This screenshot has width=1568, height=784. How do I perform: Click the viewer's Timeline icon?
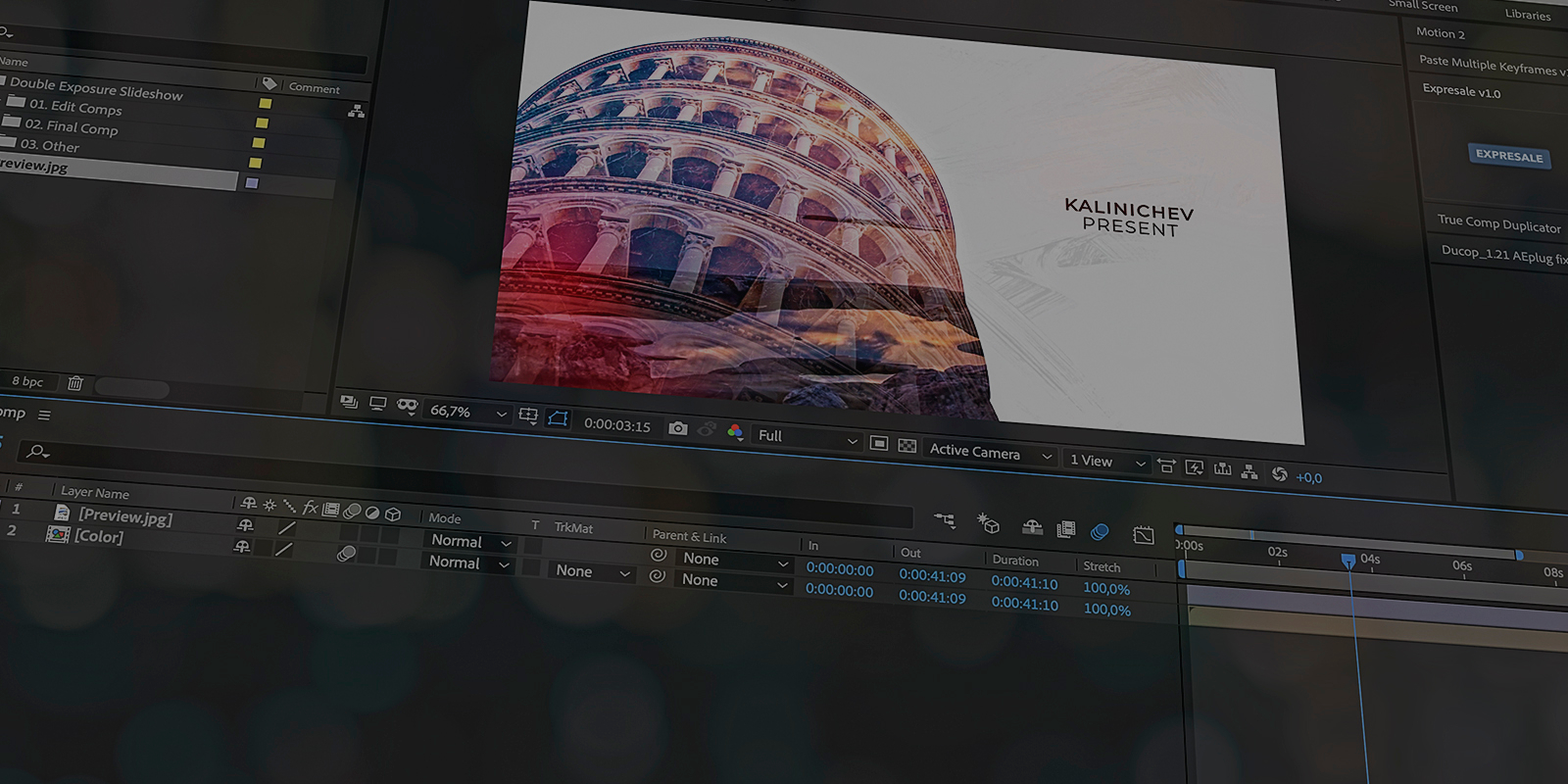1223,469
